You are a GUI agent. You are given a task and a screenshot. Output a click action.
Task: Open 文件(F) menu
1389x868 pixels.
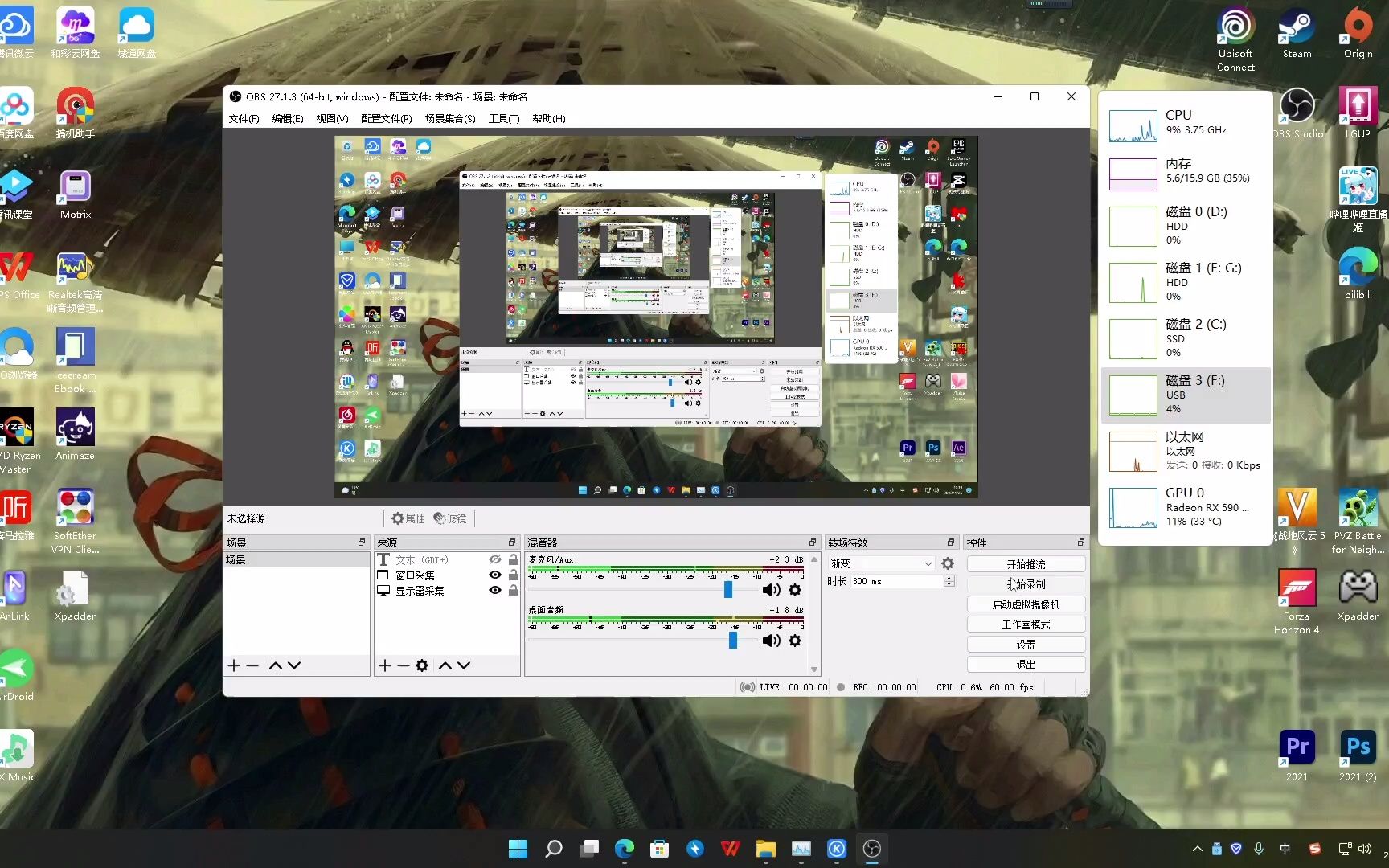[244, 118]
